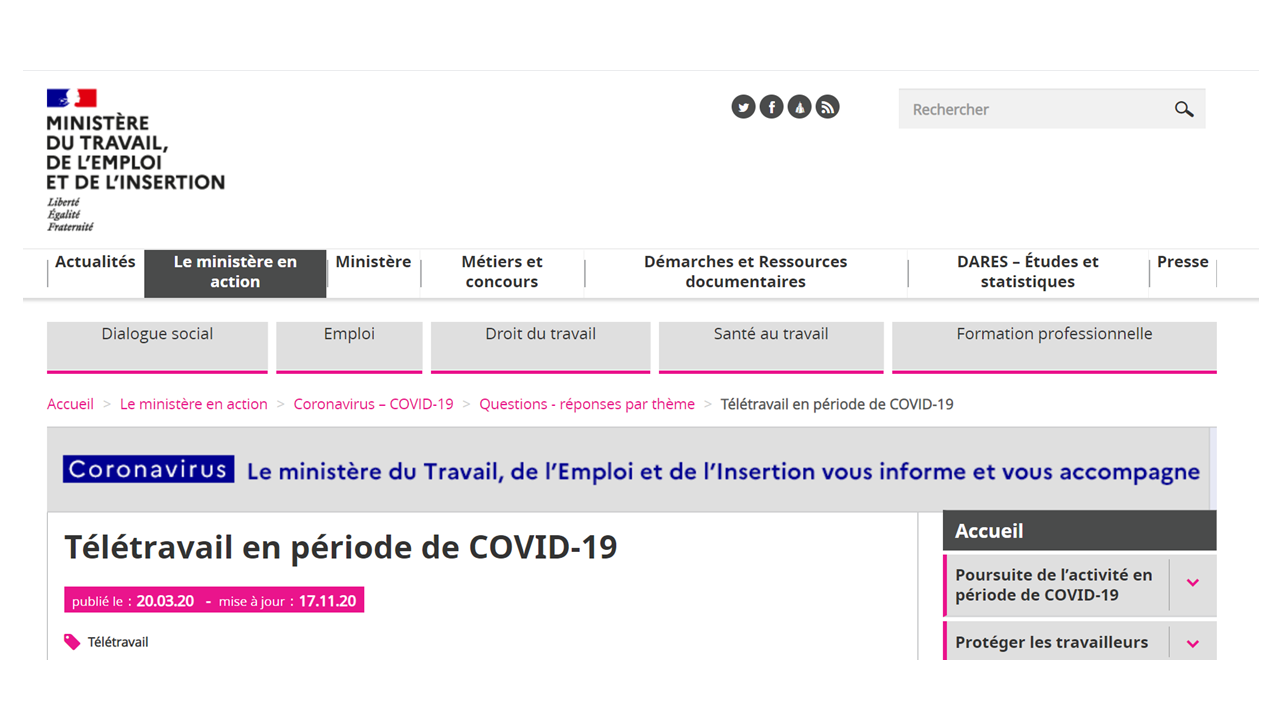Open the Actualités menu
Viewport: 1280px width, 720px height.
95,262
